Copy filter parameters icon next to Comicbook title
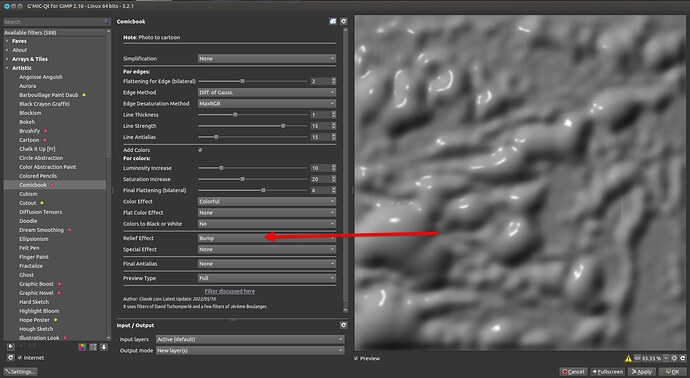 tap(333, 21)
